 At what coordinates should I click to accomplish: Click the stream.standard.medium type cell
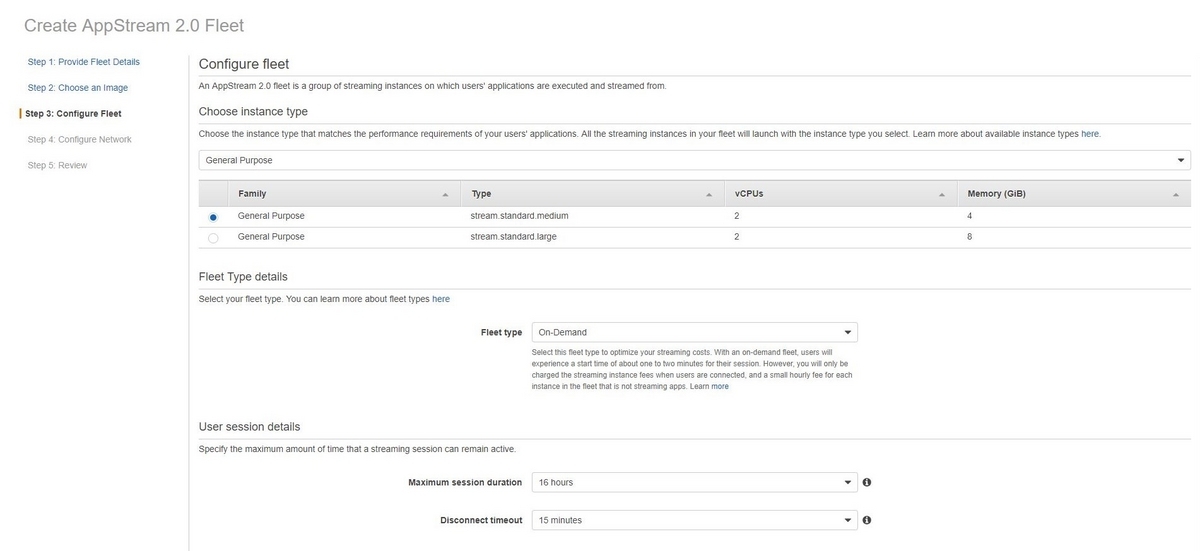point(519,216)
